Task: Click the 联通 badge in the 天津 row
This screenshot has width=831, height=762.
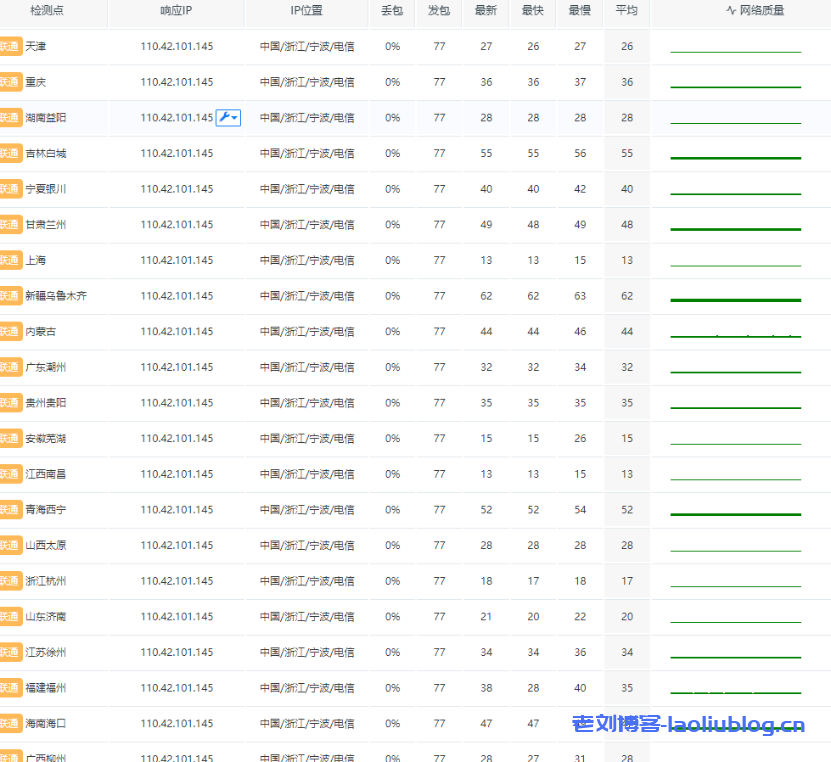Action: (10, 46)
